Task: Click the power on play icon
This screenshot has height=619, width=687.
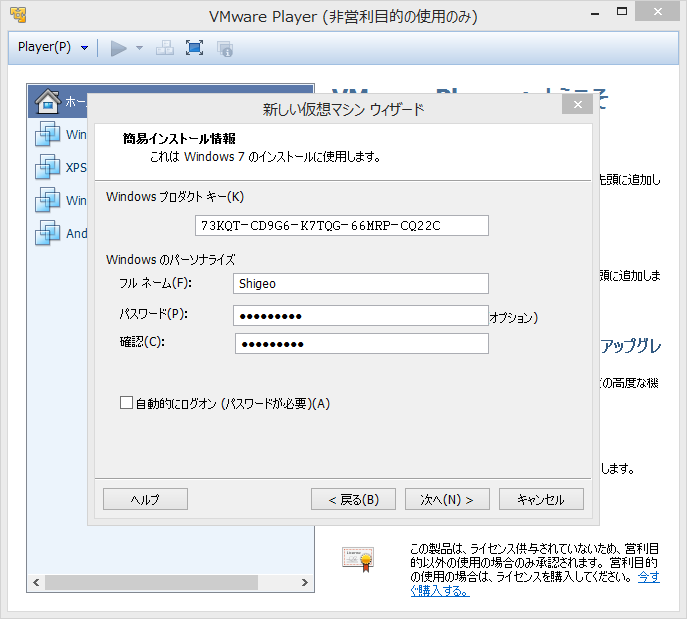Action: tap(118, 48)
